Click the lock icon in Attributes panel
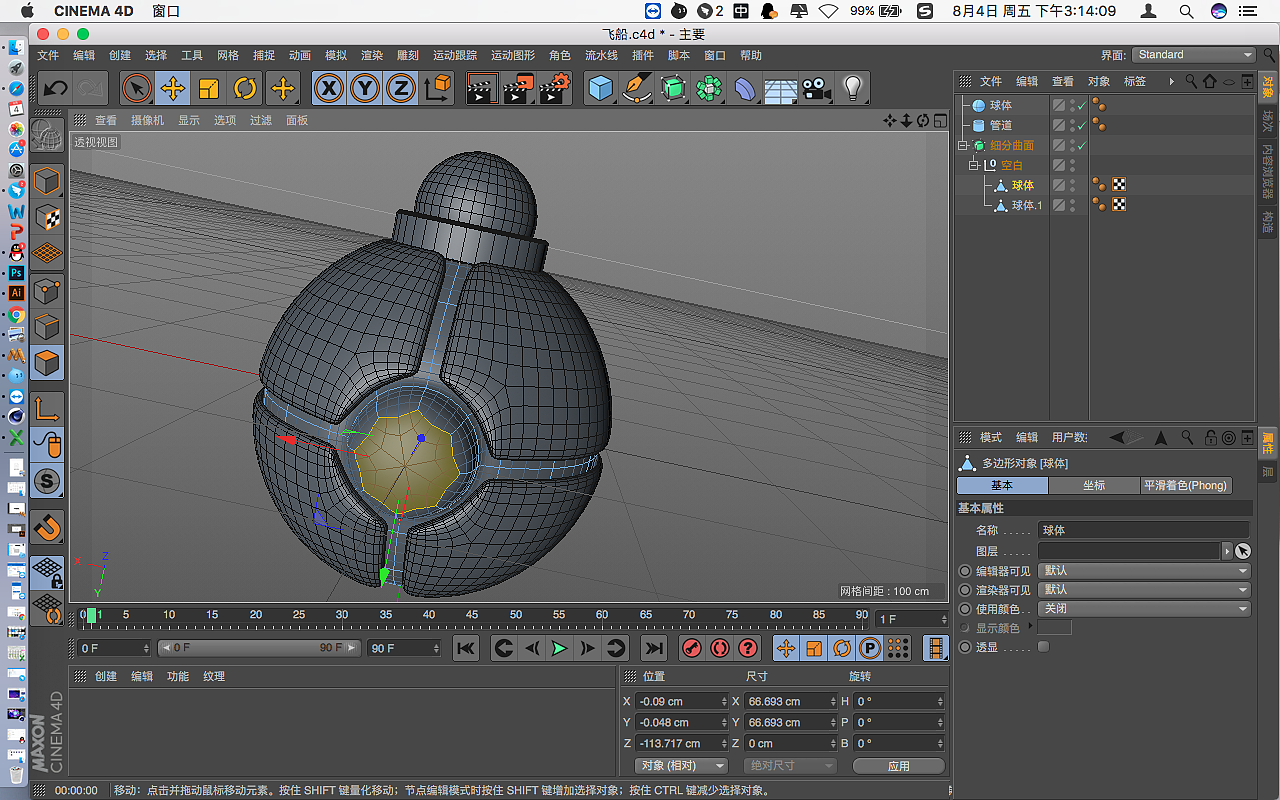This screenshot has height=800, width=1280. [x=1210, y=437]
